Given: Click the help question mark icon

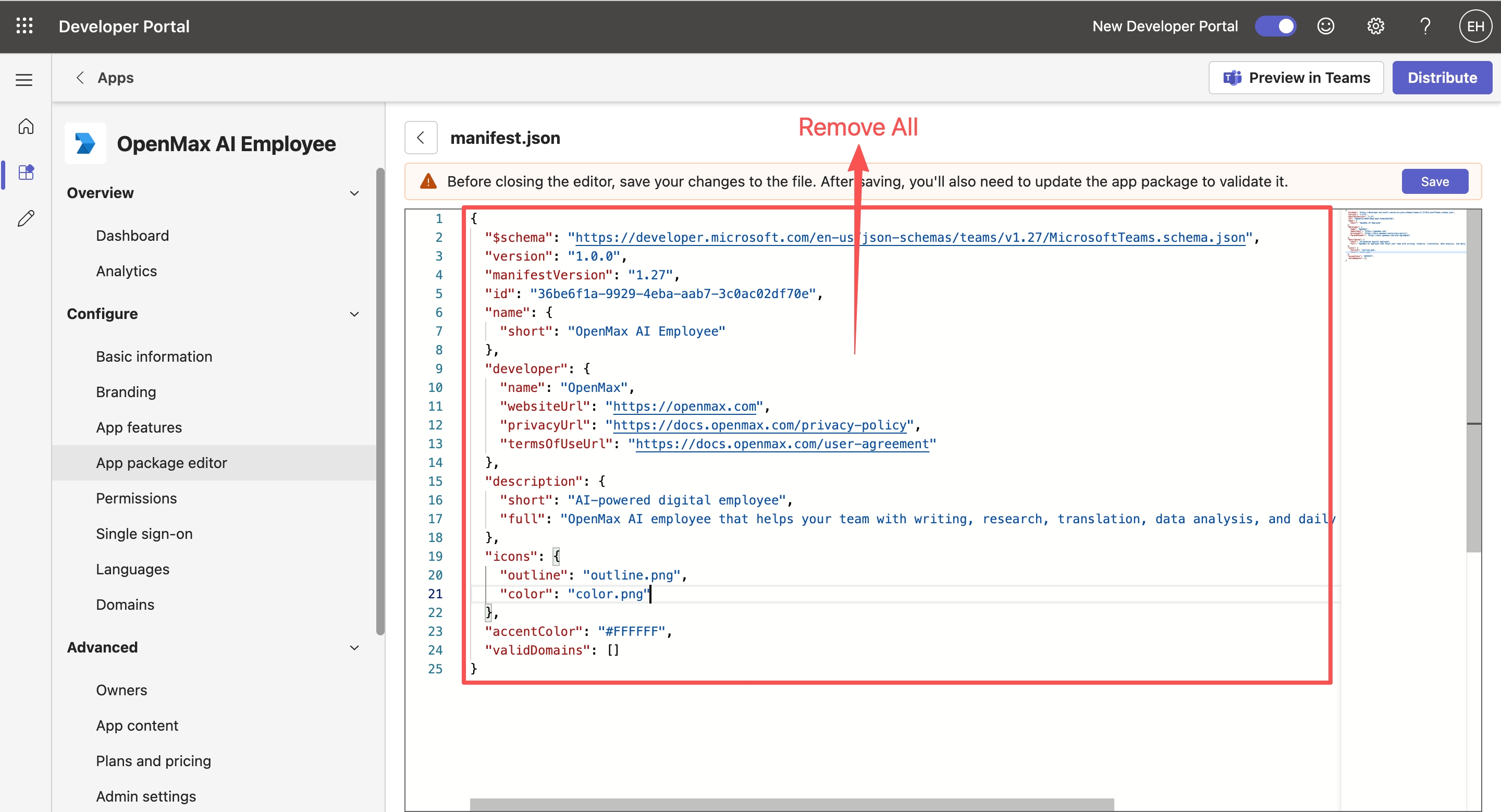Looking at the screenshot, I should point(1425,26).
